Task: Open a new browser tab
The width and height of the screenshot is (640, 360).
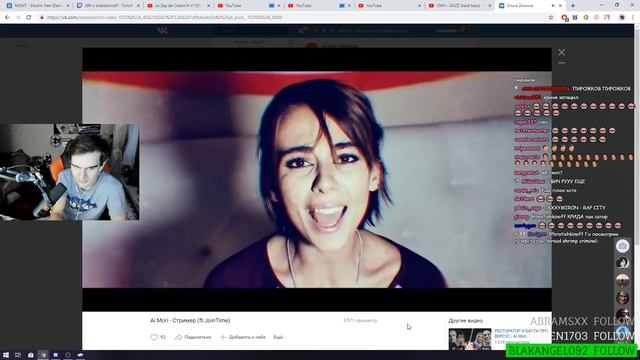Action: click(x=573, y=6)
